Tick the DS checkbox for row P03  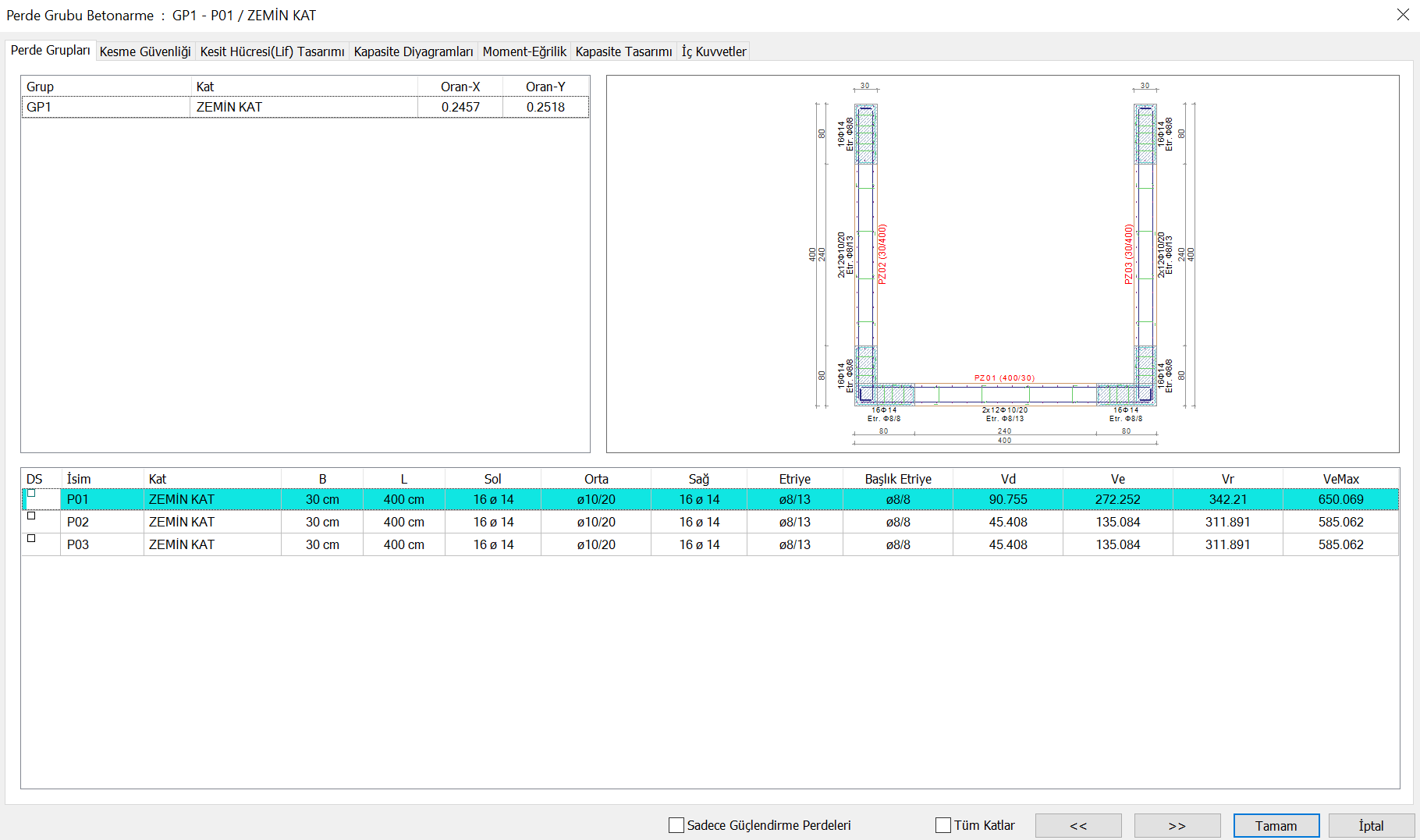(x=32, y=539)
